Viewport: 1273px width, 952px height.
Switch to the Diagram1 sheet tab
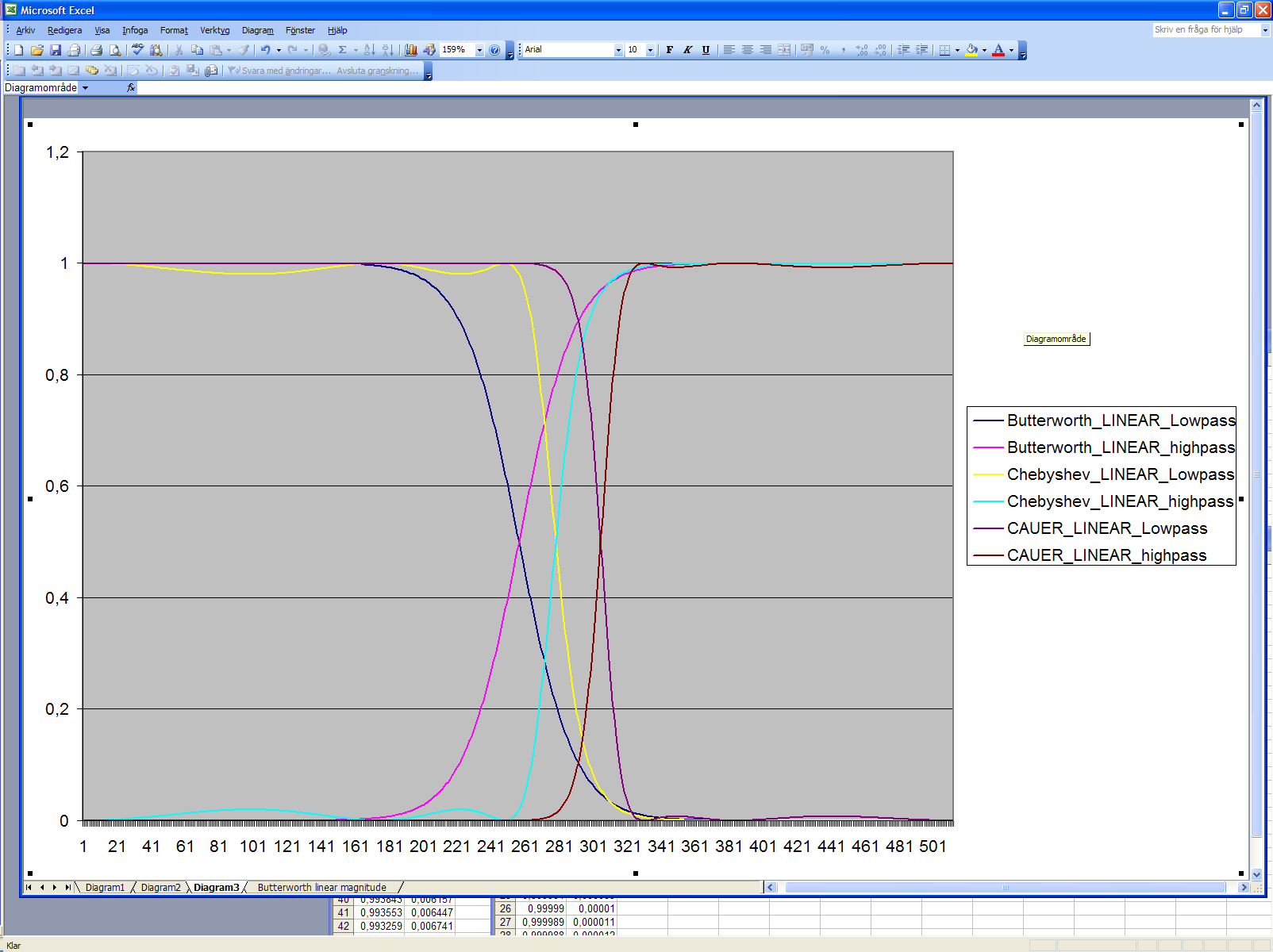105,888
